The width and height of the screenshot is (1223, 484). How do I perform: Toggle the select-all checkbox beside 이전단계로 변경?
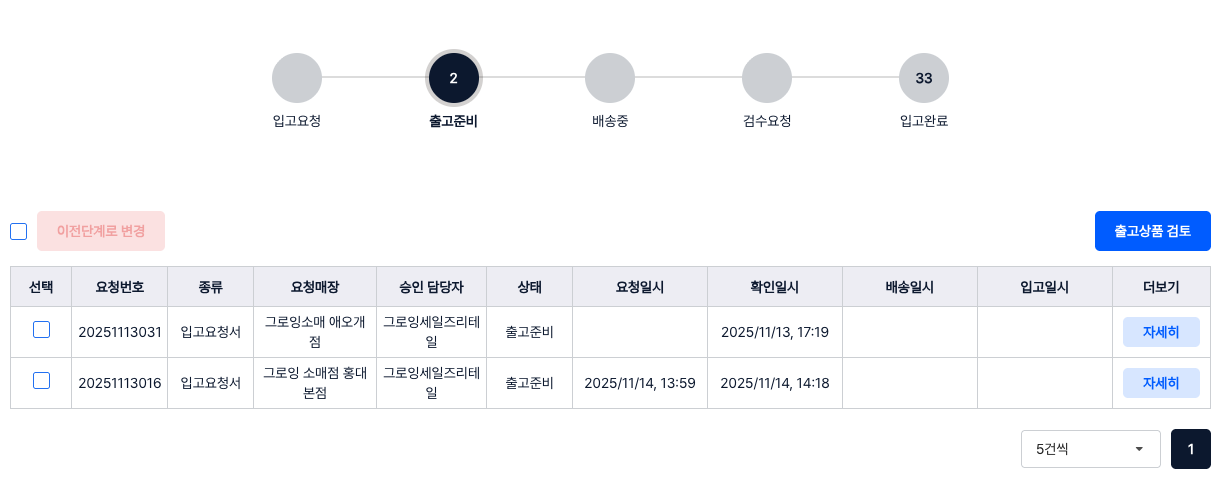(19, 231)
